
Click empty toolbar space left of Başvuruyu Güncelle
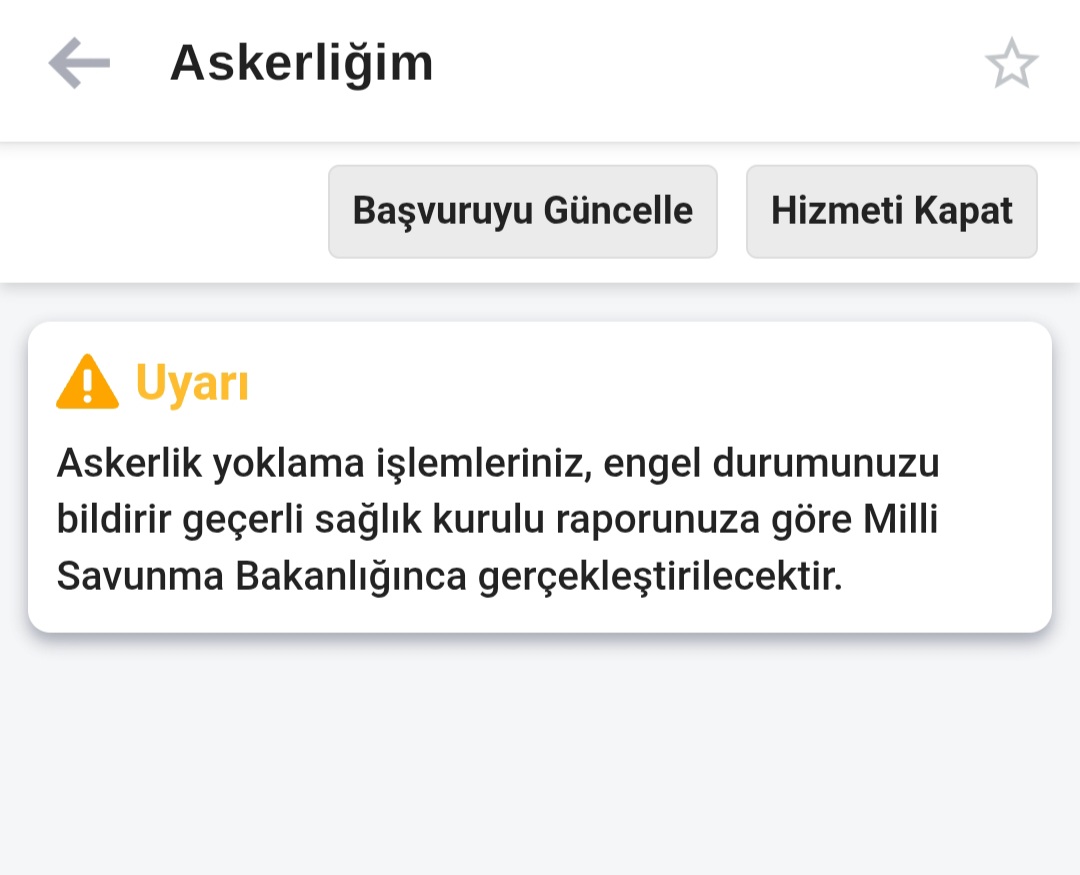tap(160, 212)
